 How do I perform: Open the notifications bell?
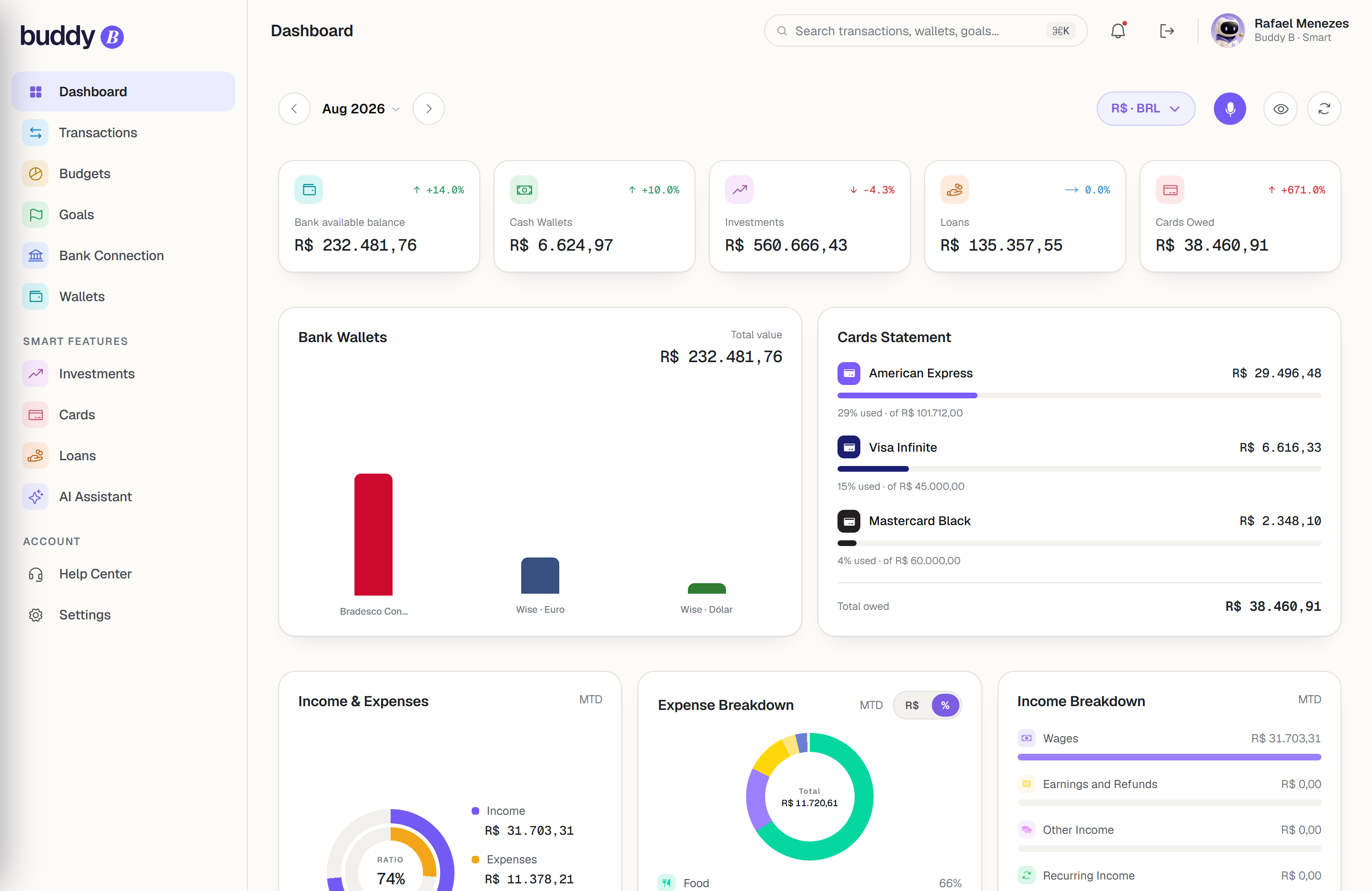click(1118, 30)
